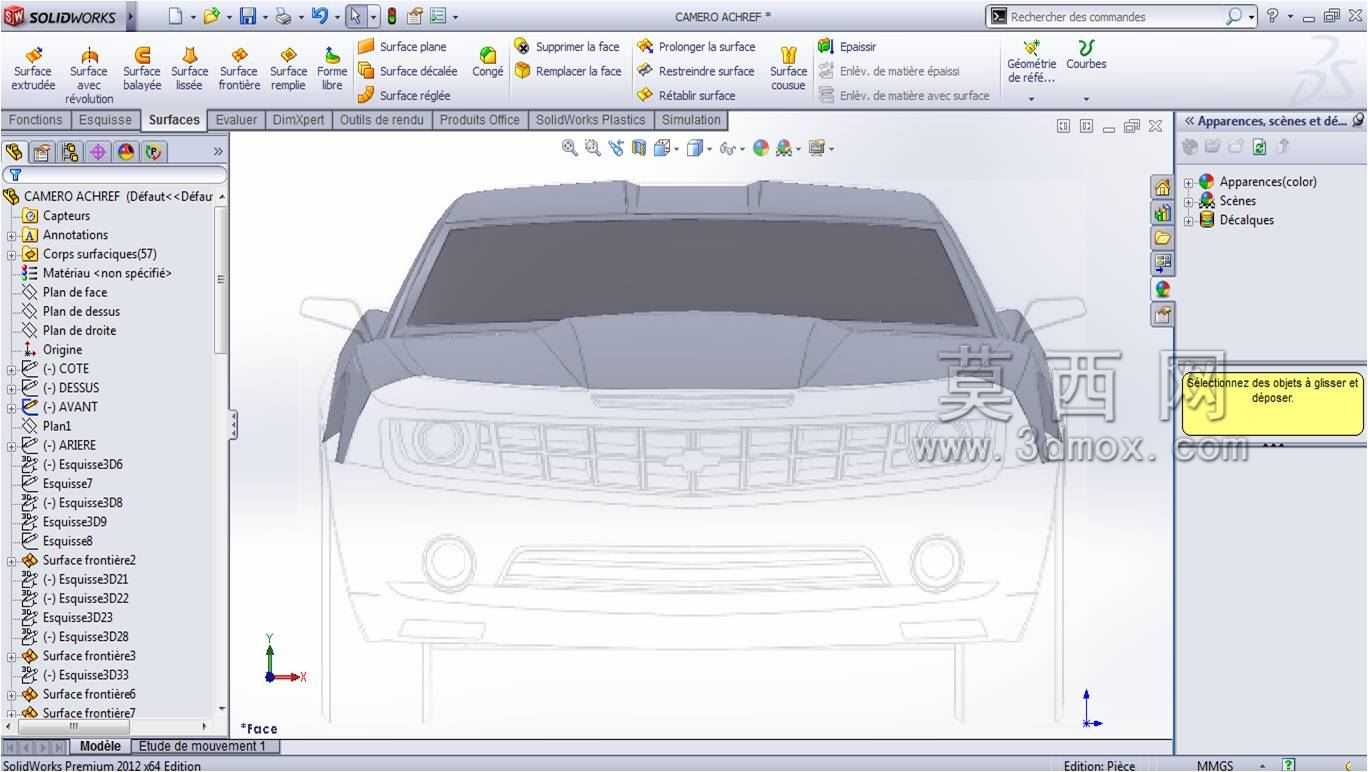Select the Epaissir command
The image size is (1368, 772).
[x=847, y=47]
